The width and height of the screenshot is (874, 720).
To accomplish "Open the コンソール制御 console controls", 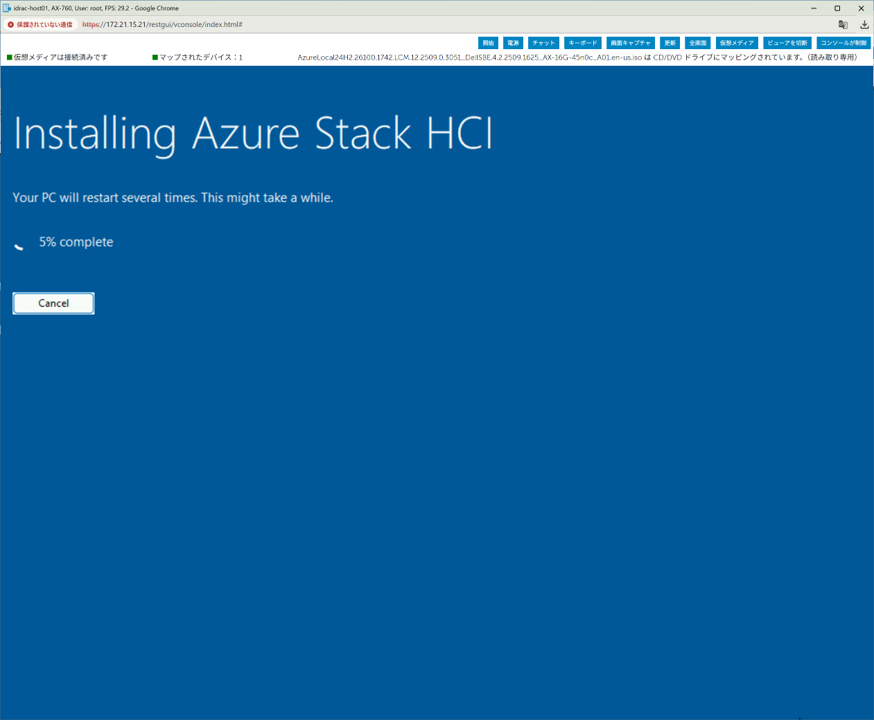I will pos(842,43).
